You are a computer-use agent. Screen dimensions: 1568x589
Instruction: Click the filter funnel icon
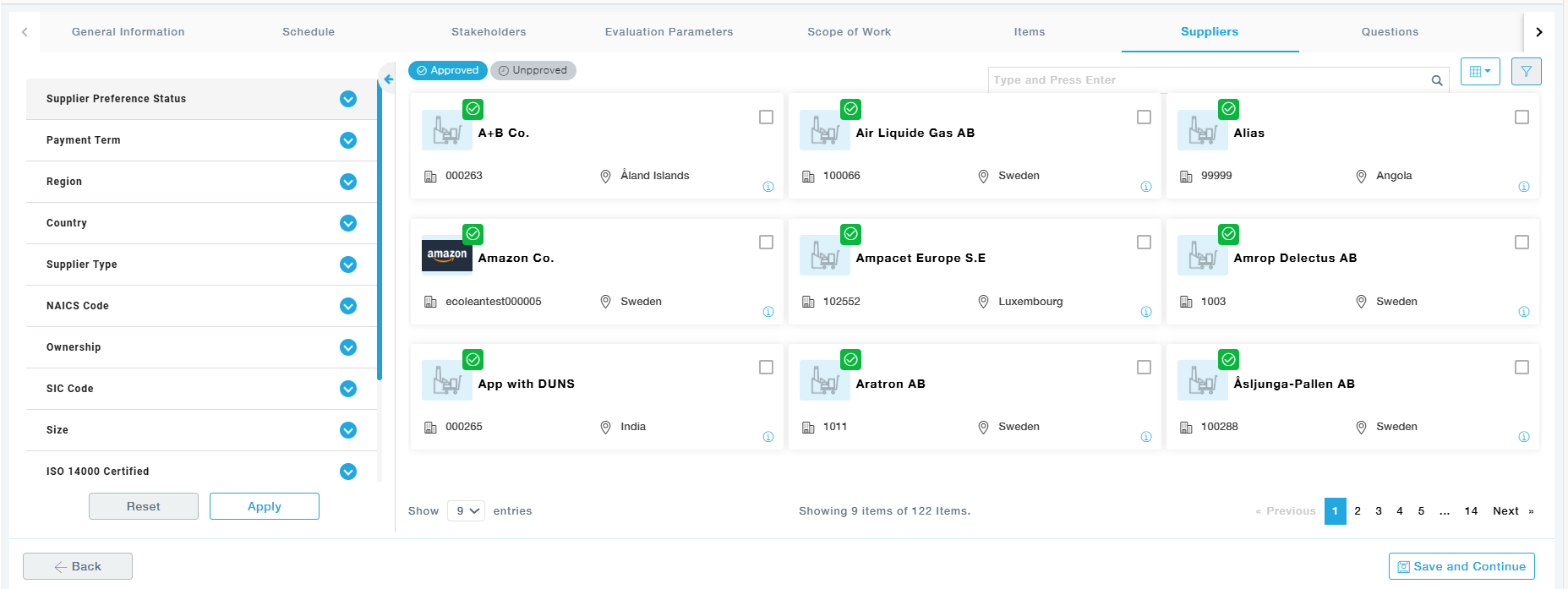pos(1526,72)
